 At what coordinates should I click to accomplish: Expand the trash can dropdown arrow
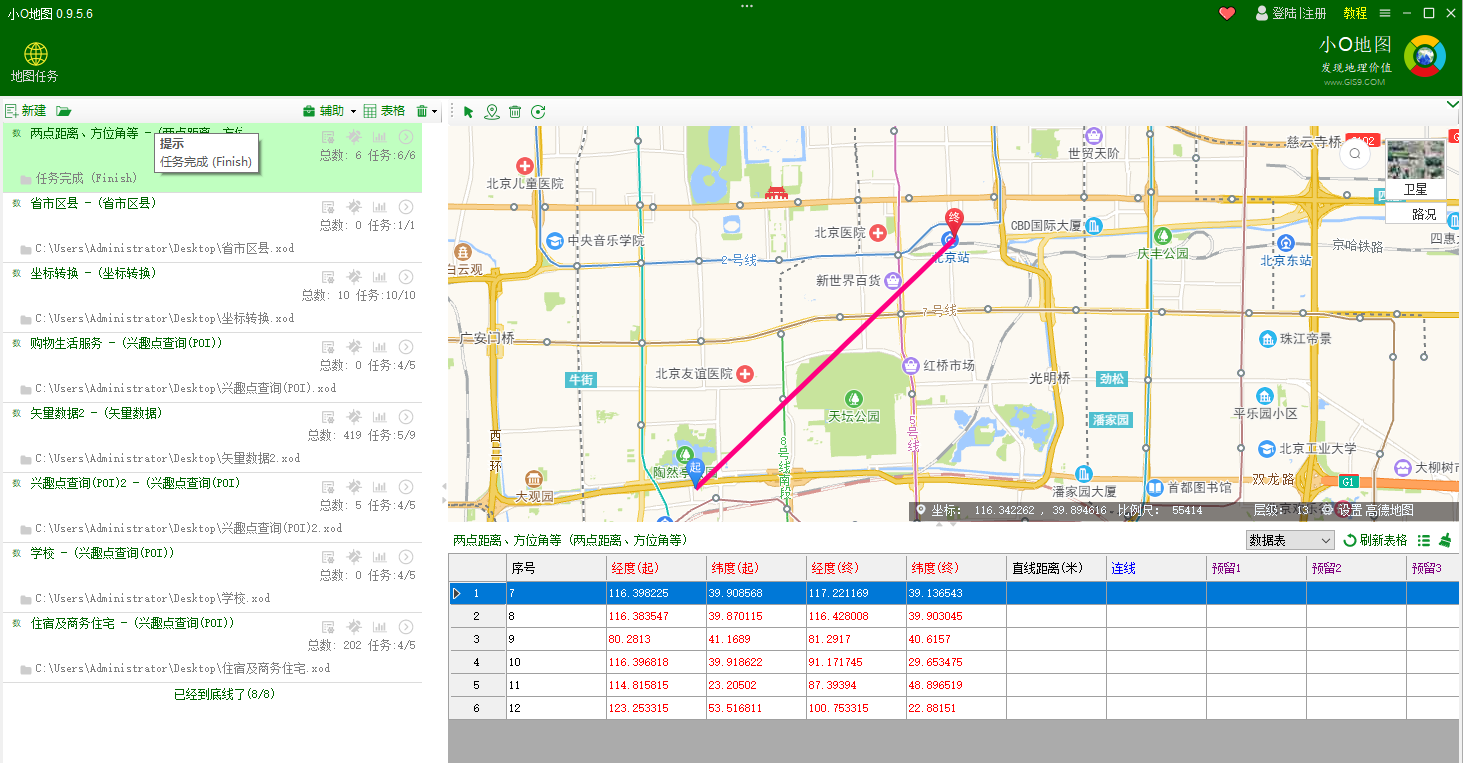click(x=435, y=112)
